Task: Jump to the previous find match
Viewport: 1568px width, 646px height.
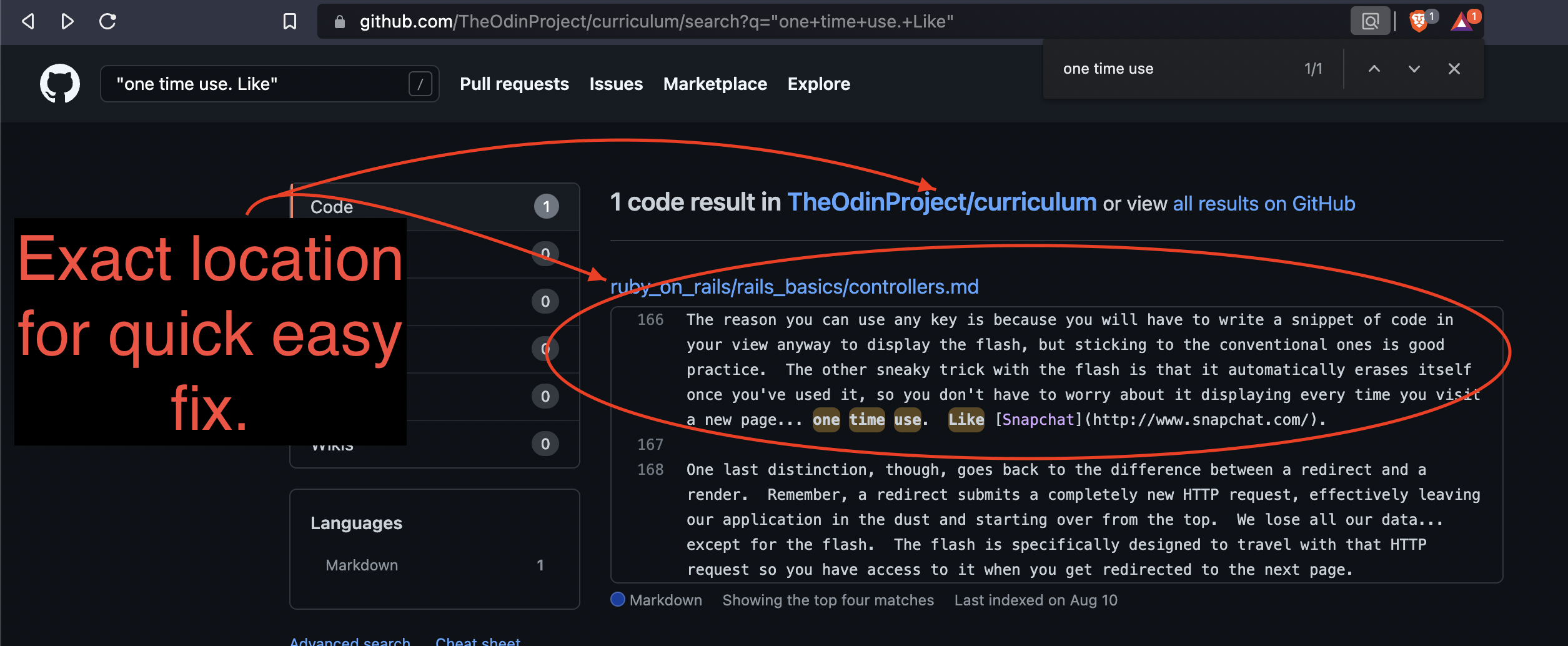Action: pos(1374,69)
